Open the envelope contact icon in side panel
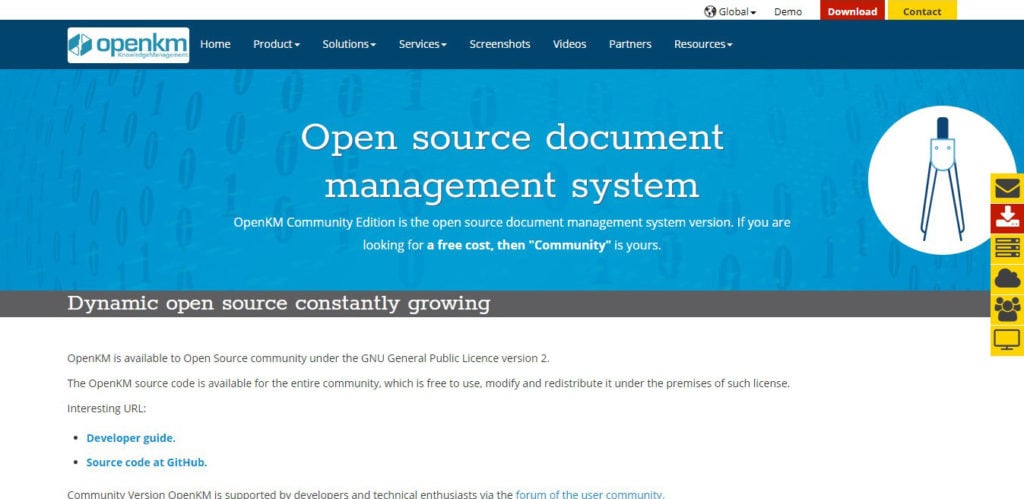 pos(1007,188)
